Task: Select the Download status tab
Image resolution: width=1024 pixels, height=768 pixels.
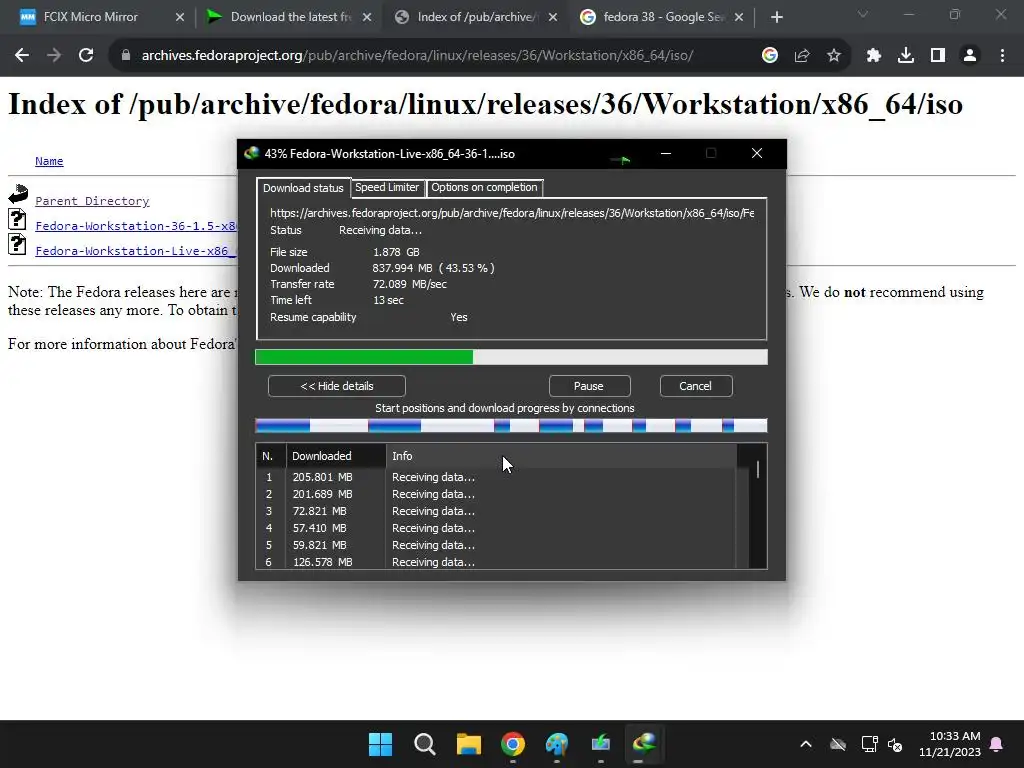Action: click(303, 188)
